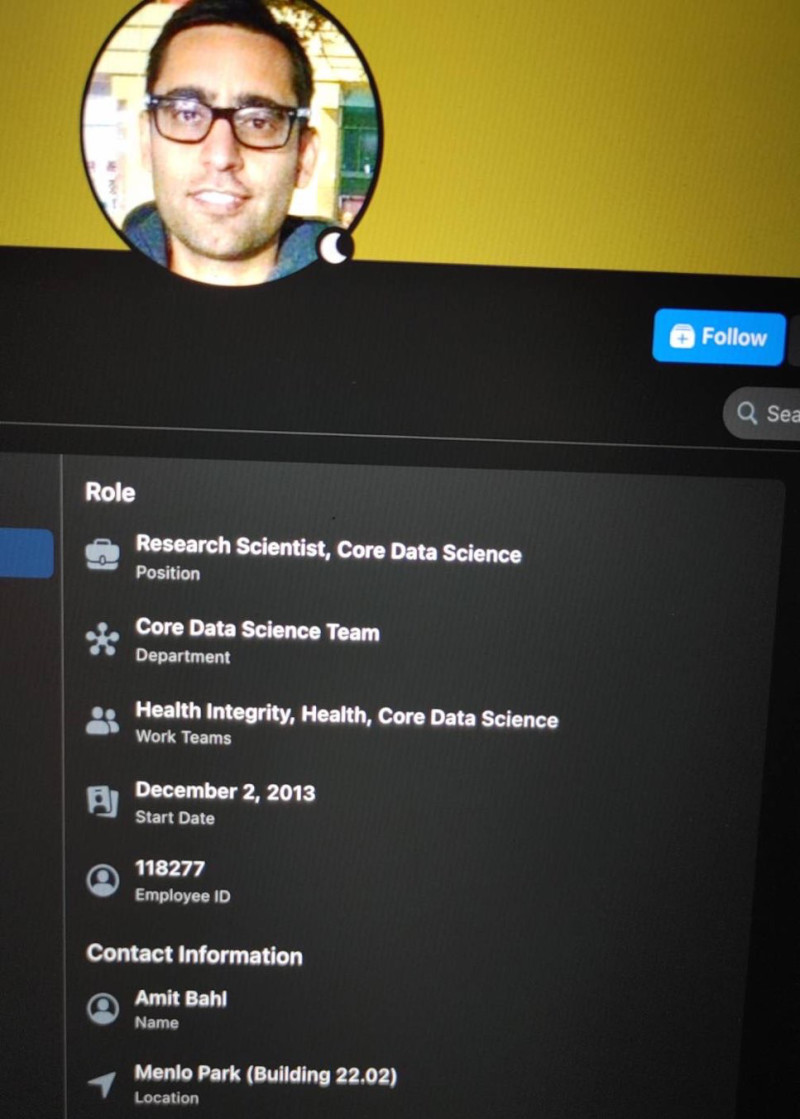Click the yellow cover banner

tap(585, 128)
